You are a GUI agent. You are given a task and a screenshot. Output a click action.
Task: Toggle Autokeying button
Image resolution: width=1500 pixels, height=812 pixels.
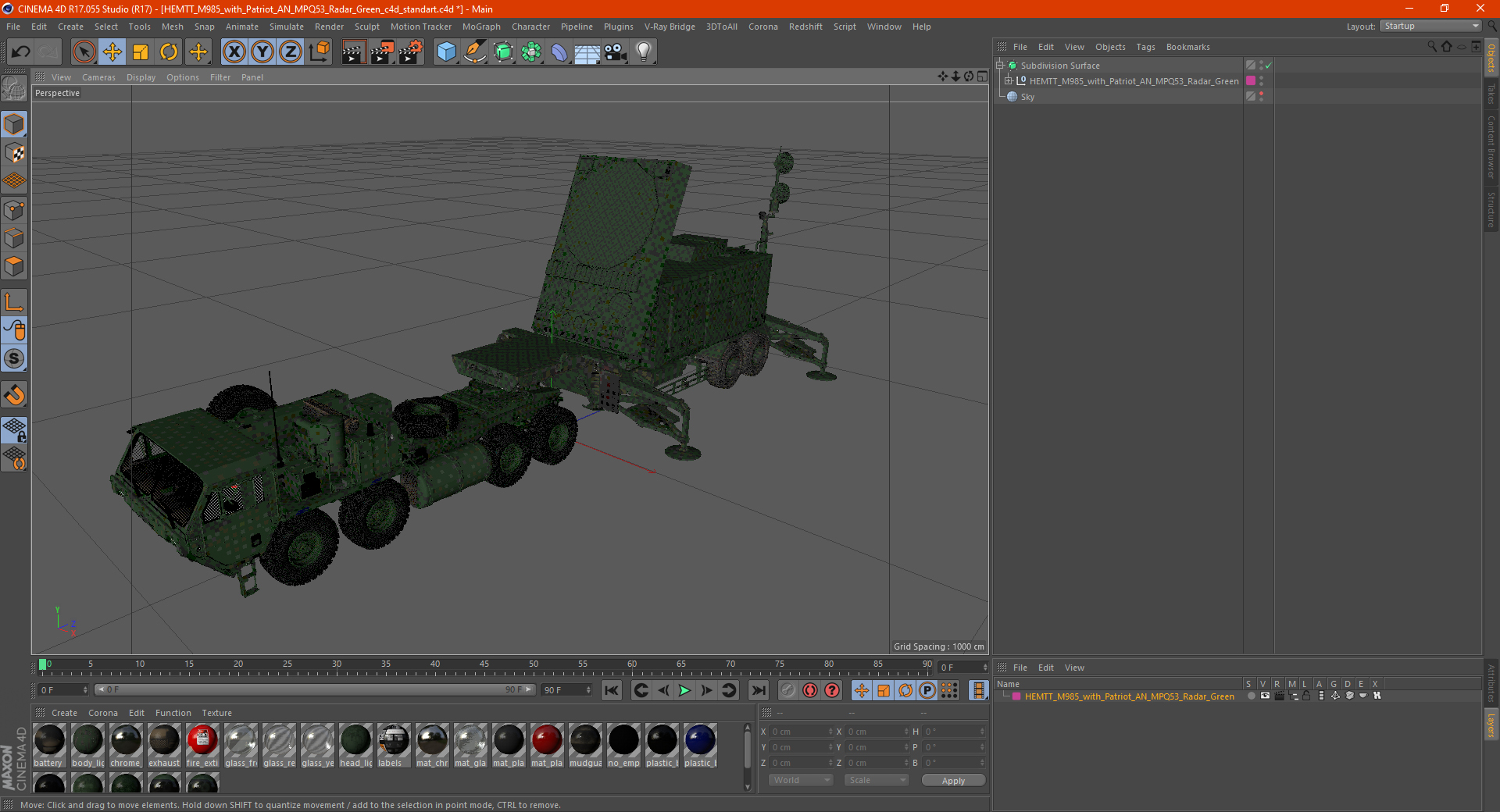point(810,690)
